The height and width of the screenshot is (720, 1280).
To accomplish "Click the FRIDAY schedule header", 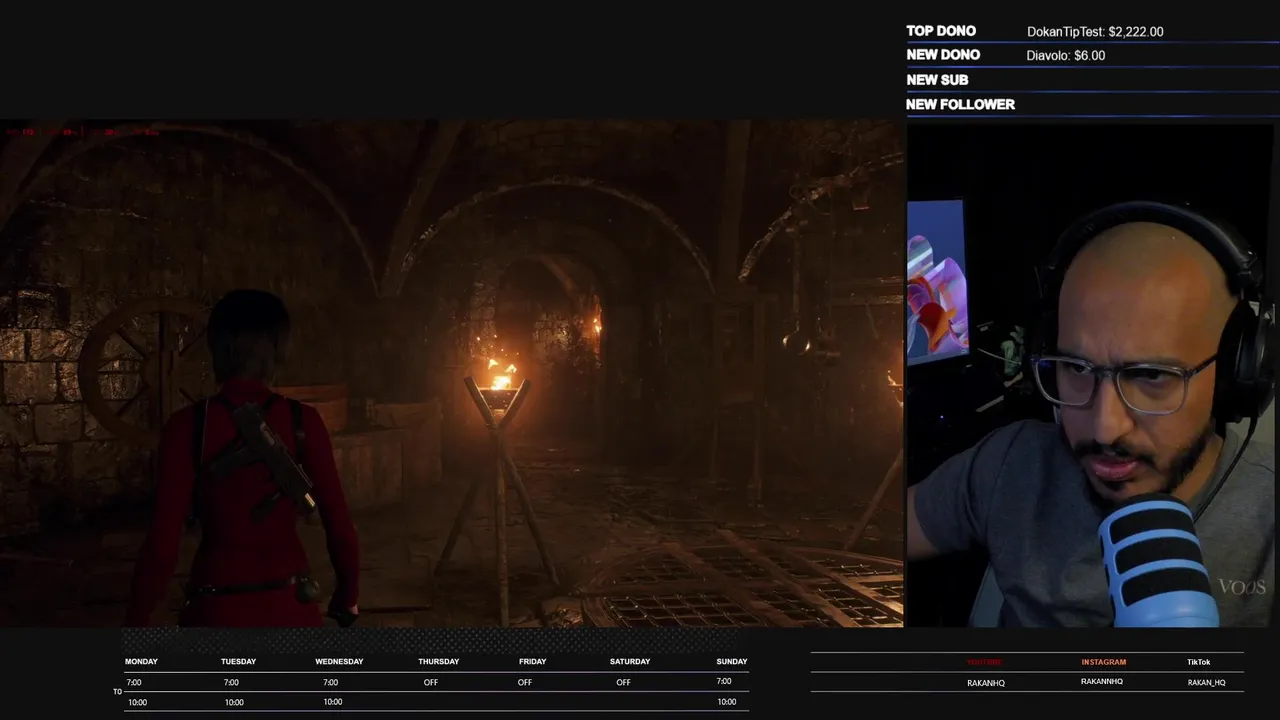I will (532, 661).
